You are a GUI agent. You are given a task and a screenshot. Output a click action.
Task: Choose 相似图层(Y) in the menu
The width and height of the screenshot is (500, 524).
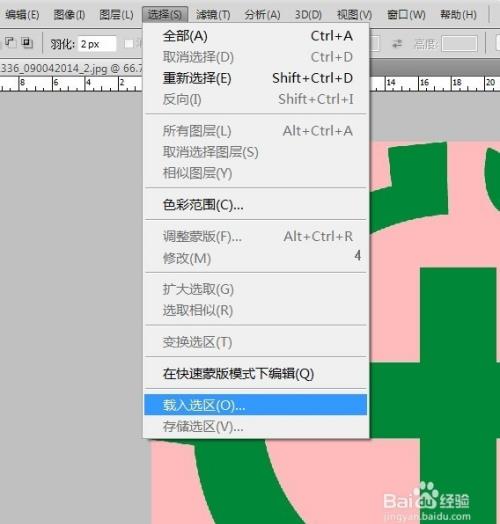pos(256,173)
